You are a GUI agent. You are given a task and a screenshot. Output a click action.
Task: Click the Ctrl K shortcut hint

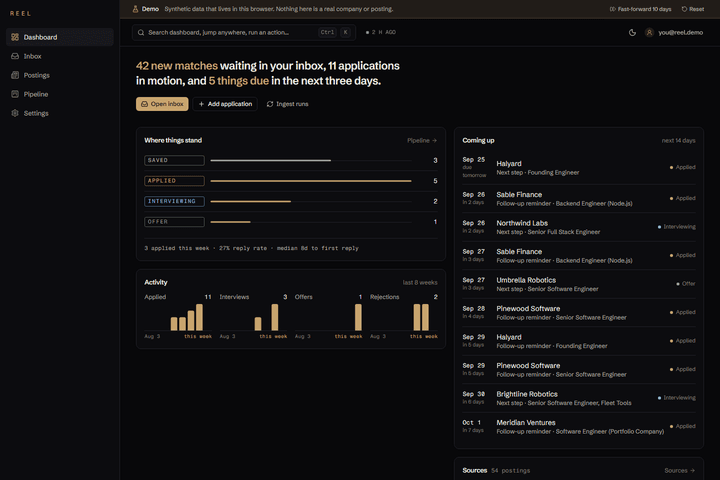(334, 33)
